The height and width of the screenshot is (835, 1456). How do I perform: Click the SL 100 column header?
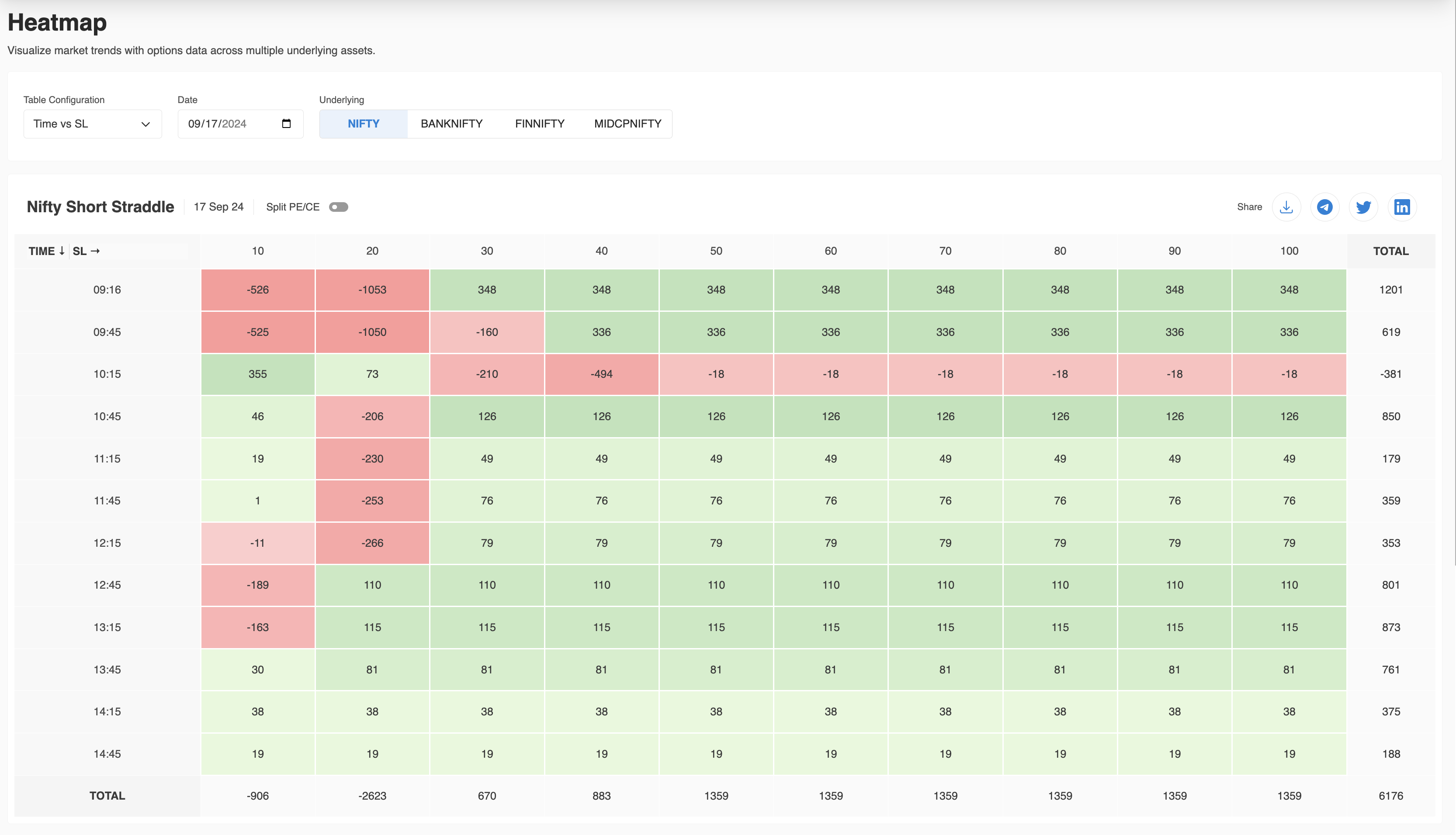(1289, 251)
